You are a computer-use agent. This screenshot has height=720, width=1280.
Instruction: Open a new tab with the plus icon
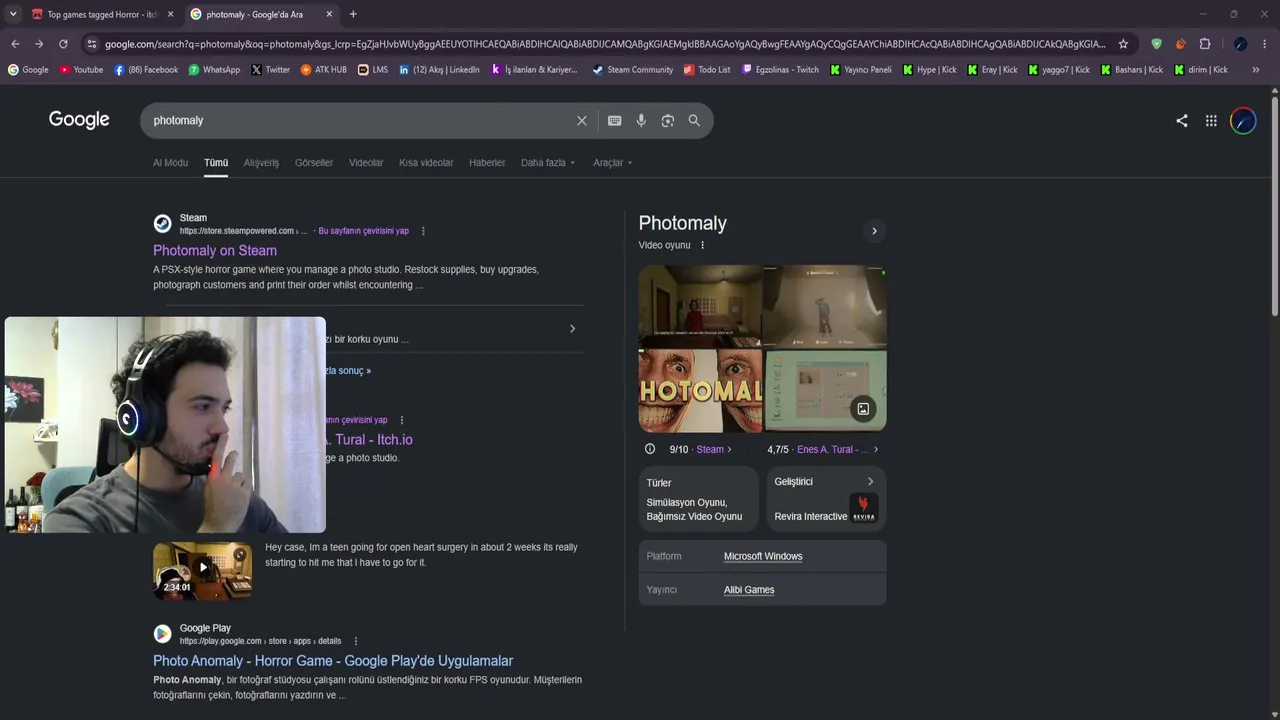click(353, 14)
